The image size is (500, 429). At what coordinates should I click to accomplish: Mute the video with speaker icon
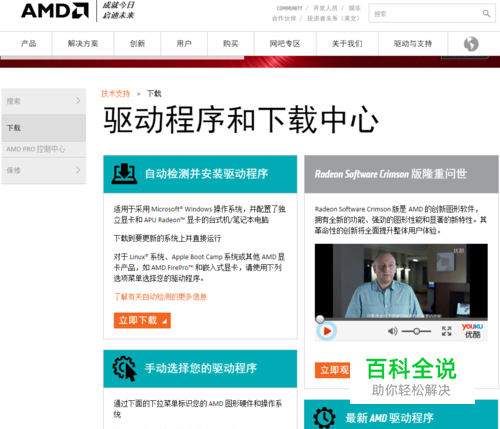pyautogui.click(x=393, y=331)
